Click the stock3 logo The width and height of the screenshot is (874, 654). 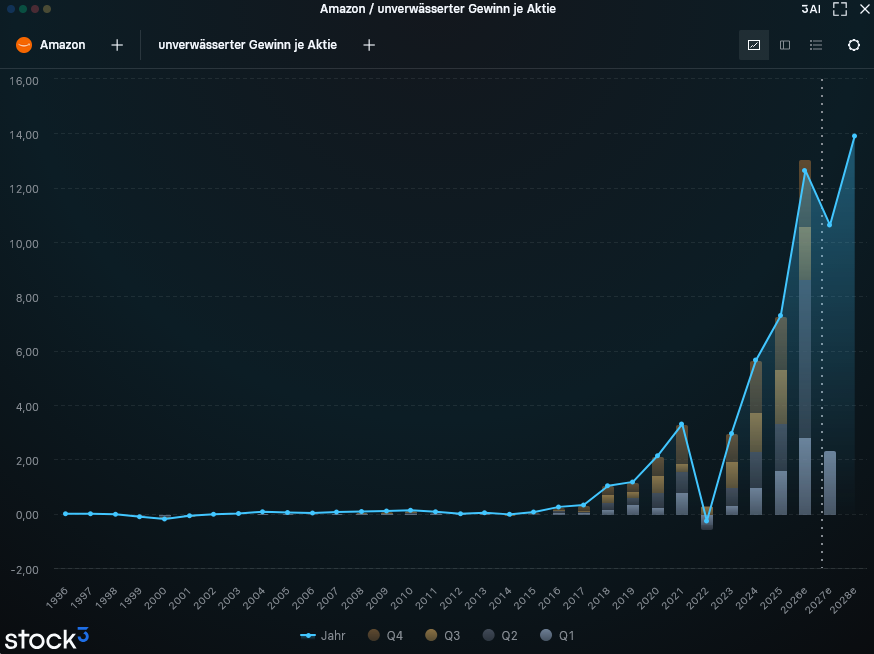click(x=47, y=639)
